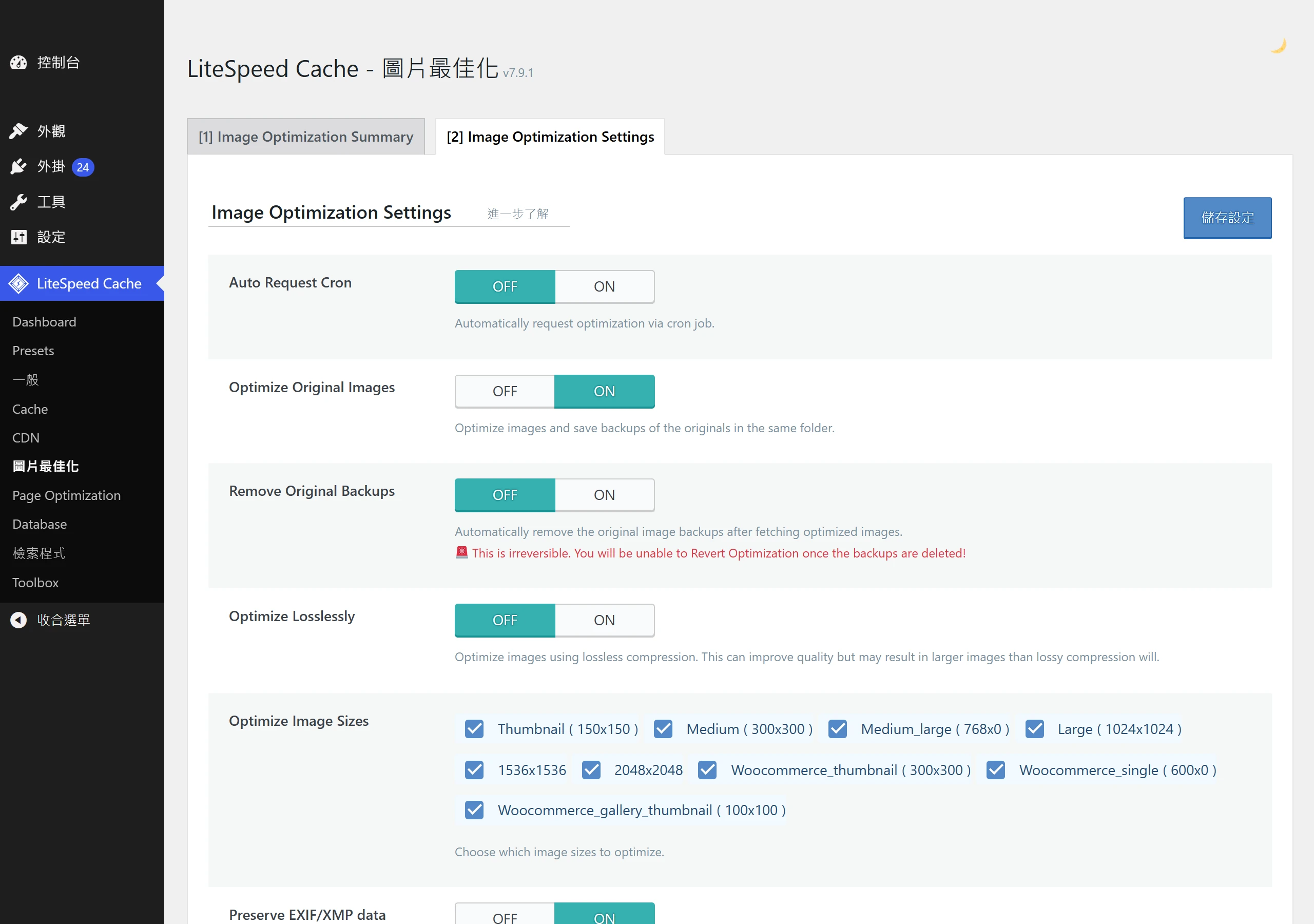Click the settings sliders icon for 設定
Image resolution: width=1314 pixels, height=924 pixels.
[x=18, y=237]
